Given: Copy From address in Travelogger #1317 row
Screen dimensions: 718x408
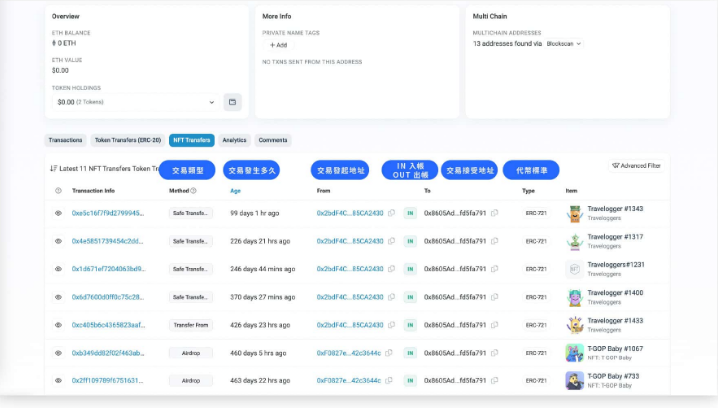Looking at the screenshot, I should (392, 241).
